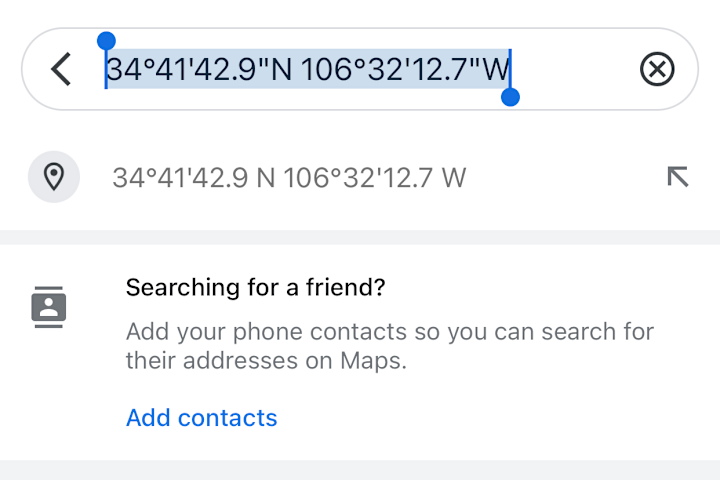This screenshot has width=720, height=480.
Task: Tap the word "Maps." in the contacts prompt
Action: (x=373, y=361)
